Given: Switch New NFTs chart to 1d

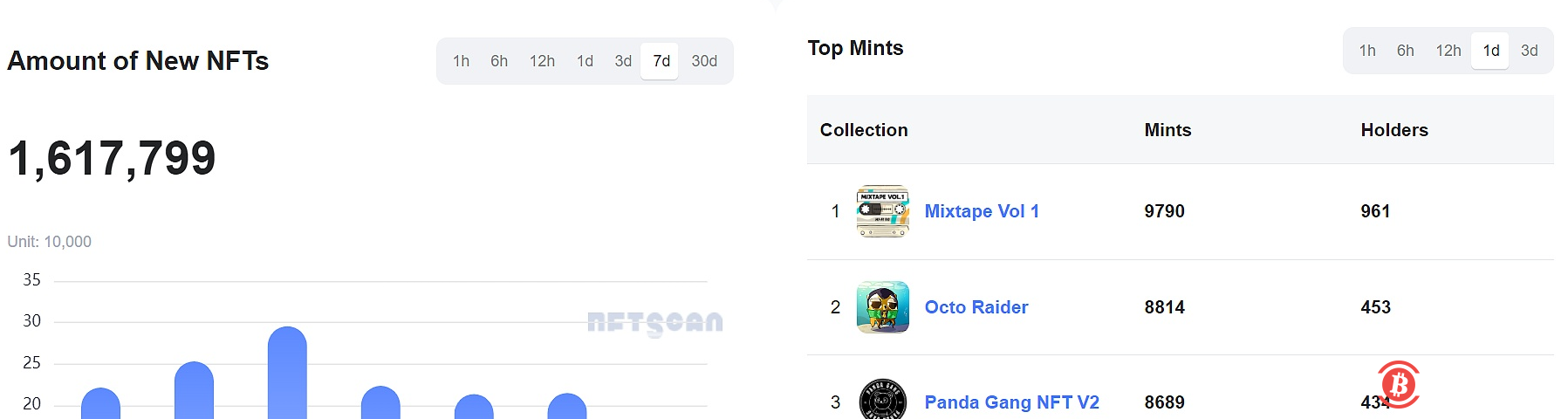Looking at the screenshot, I should tap(585, 61).
